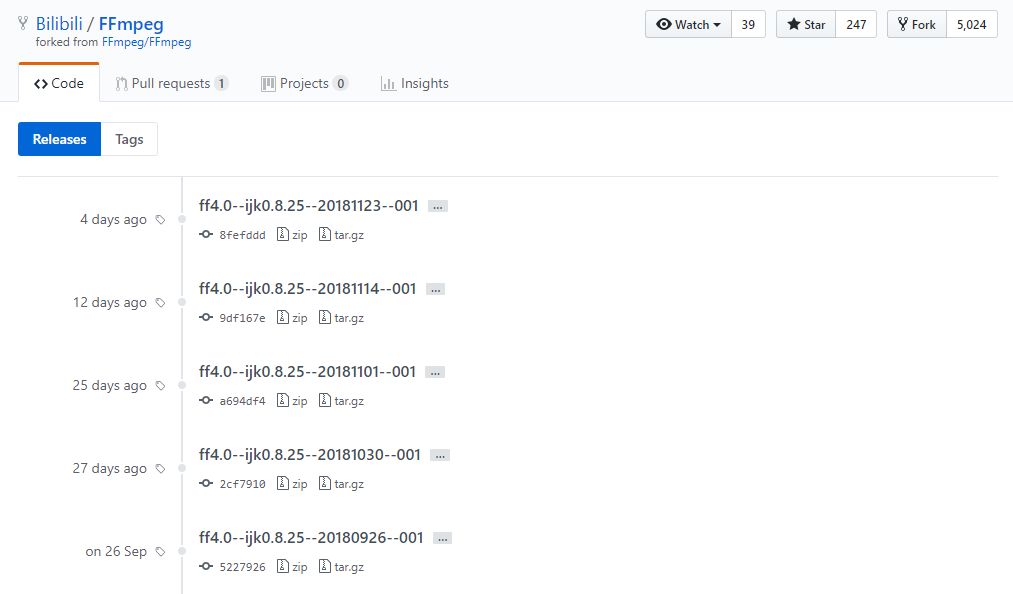Screen dimensions: 1013x594
Task: Open the Bilibili owner link
Action: pyautogui.click(x=59, y=24)
